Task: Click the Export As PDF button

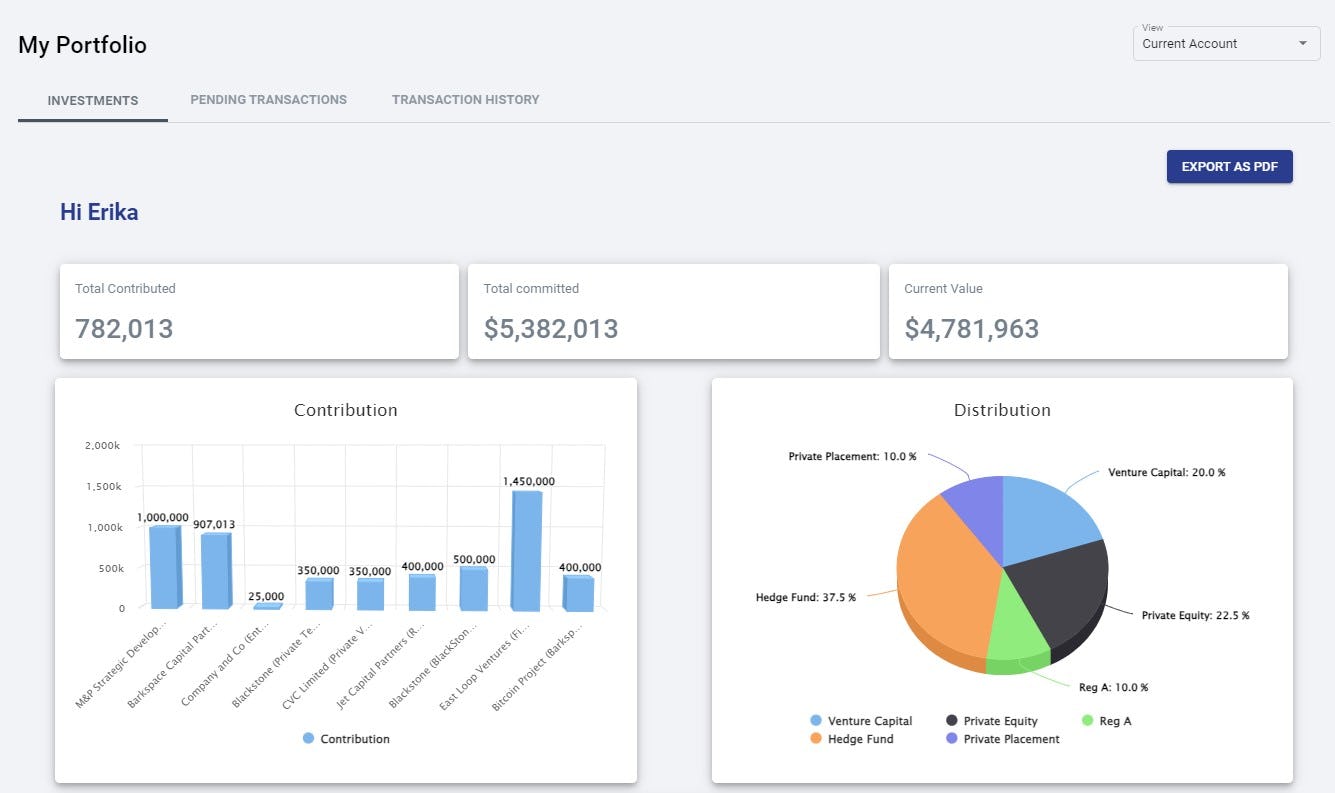Action: [1229, 166]
